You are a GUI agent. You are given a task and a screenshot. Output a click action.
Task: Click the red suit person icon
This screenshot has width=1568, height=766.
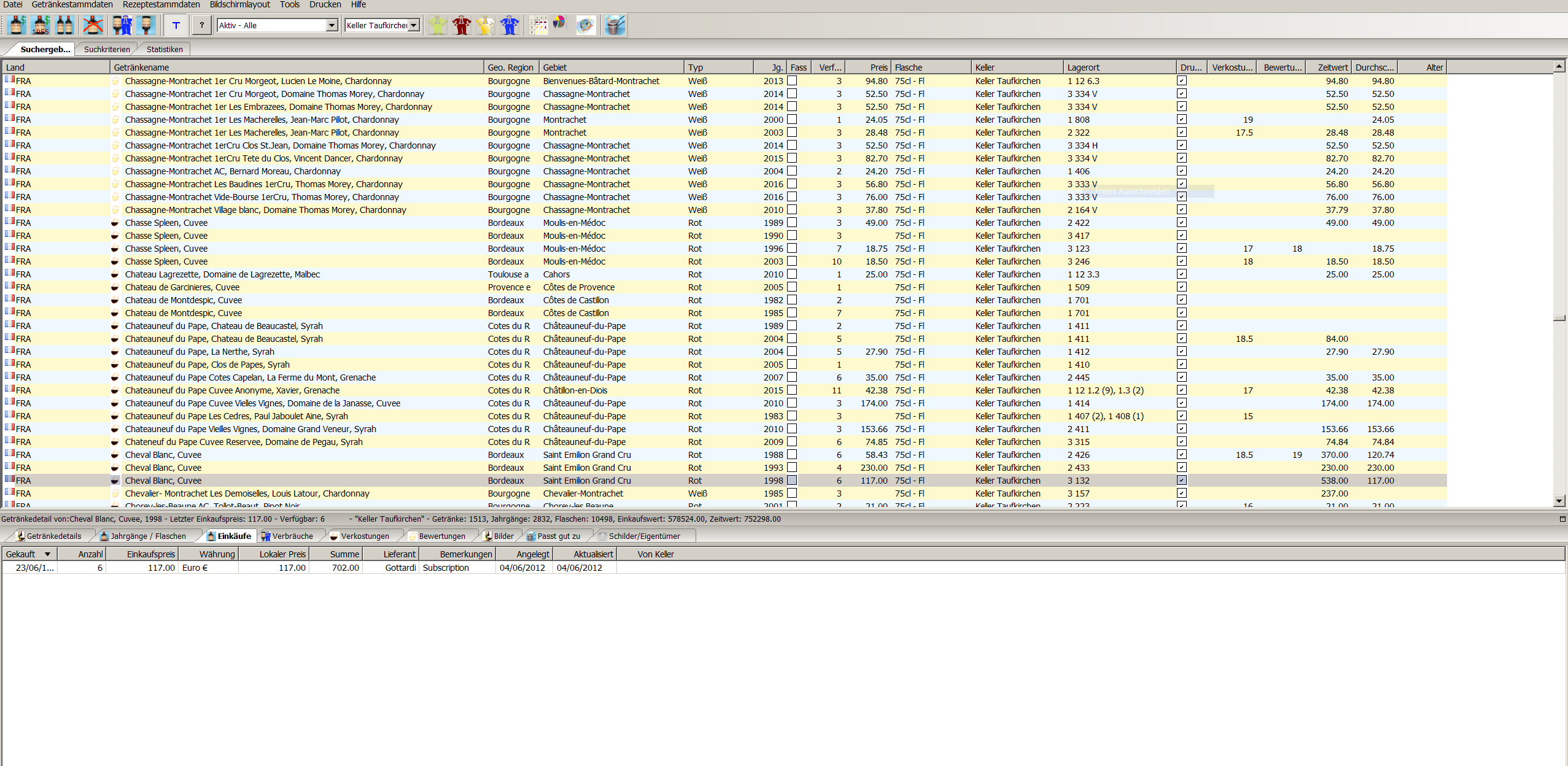point(461,25)
